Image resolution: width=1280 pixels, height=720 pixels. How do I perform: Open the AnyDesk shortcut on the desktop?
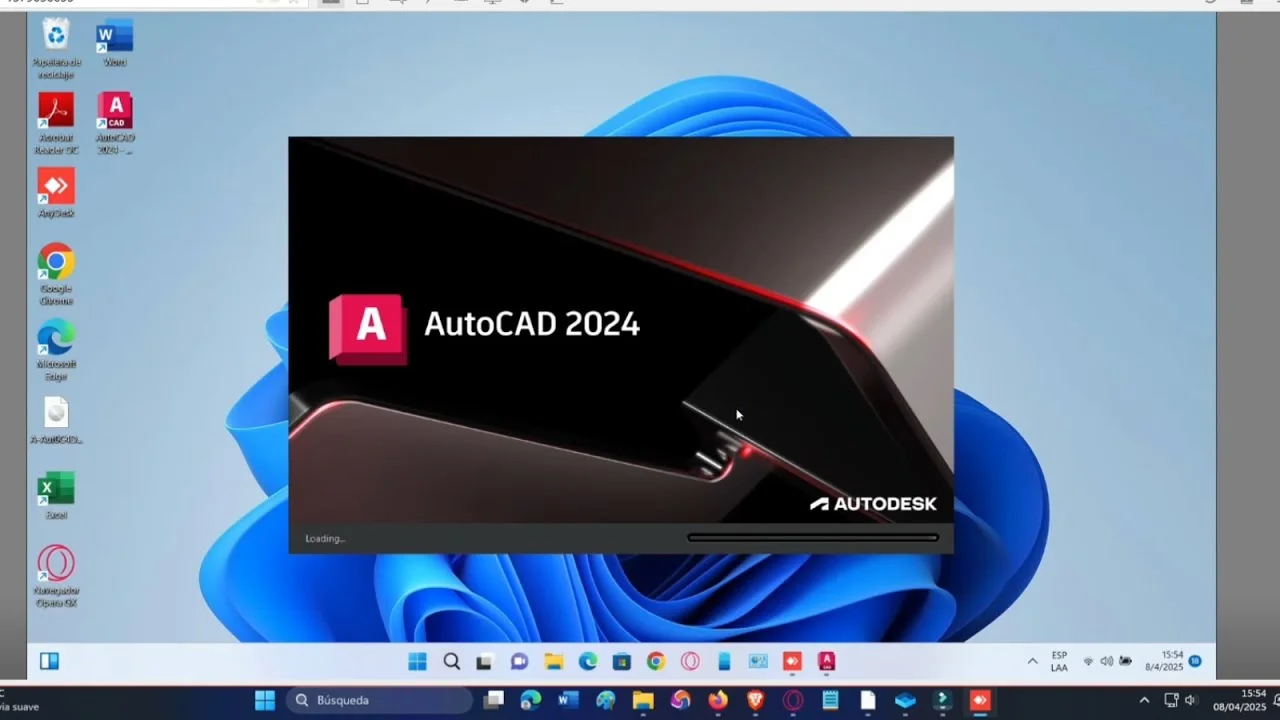pyautogui.click(x=56, y=193)
